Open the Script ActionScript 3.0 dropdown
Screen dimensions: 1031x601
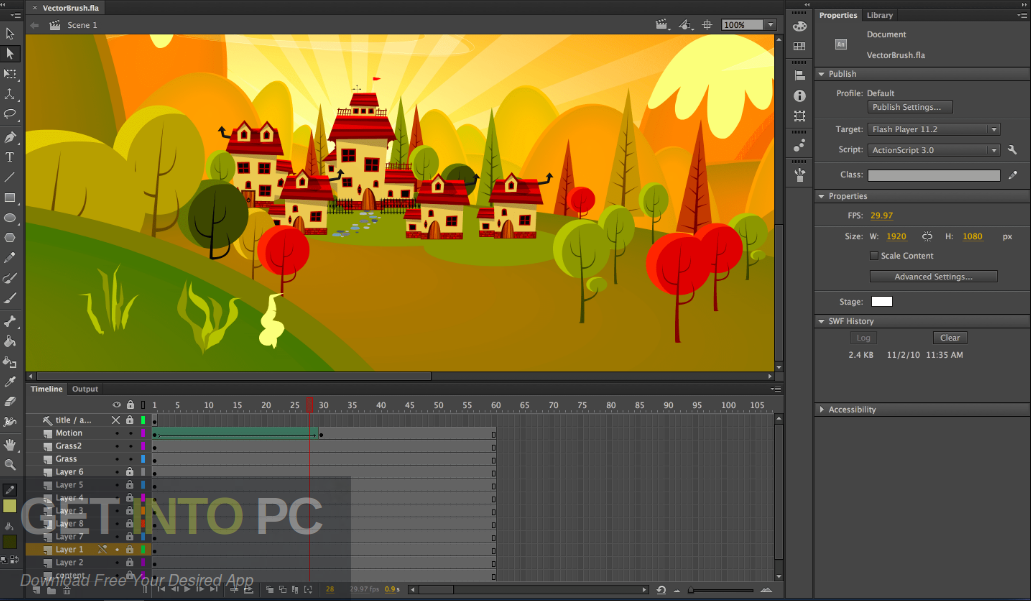934,150
